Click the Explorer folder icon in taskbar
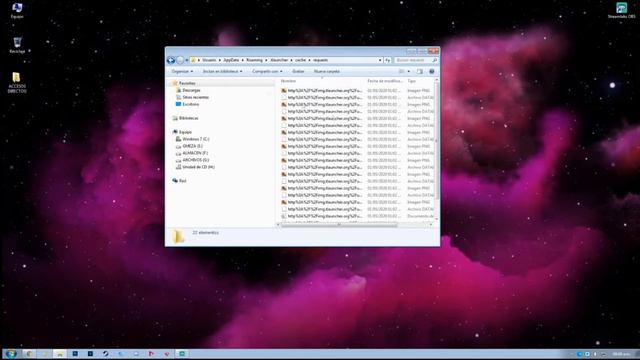This screenshot has width=640, height=360. pyautogui.click(x=60, y=354)
